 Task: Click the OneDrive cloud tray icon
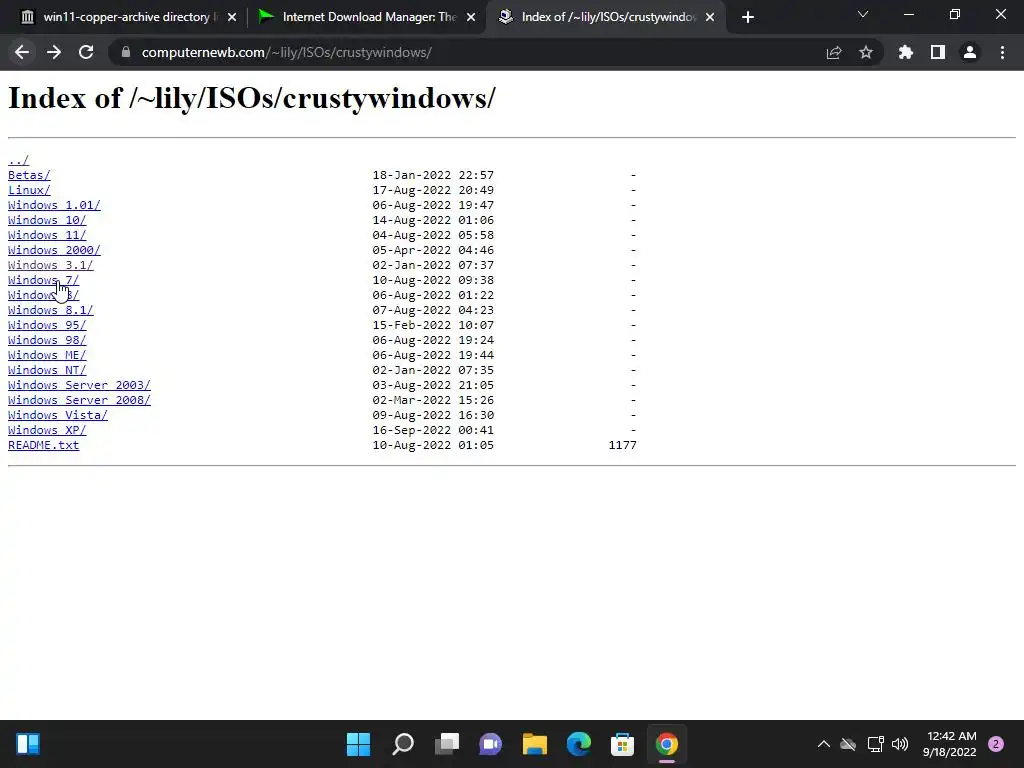[848, 744]
